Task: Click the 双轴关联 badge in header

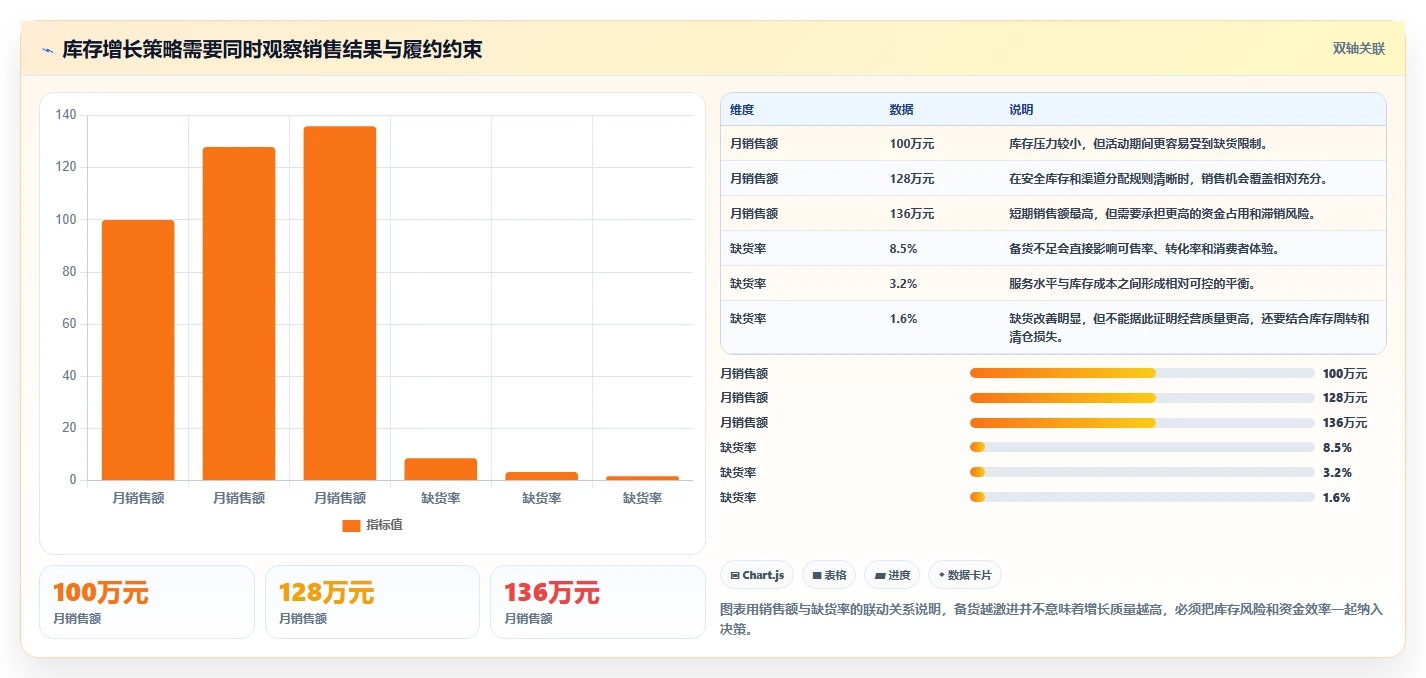Action: click(x=1359, y=48)
